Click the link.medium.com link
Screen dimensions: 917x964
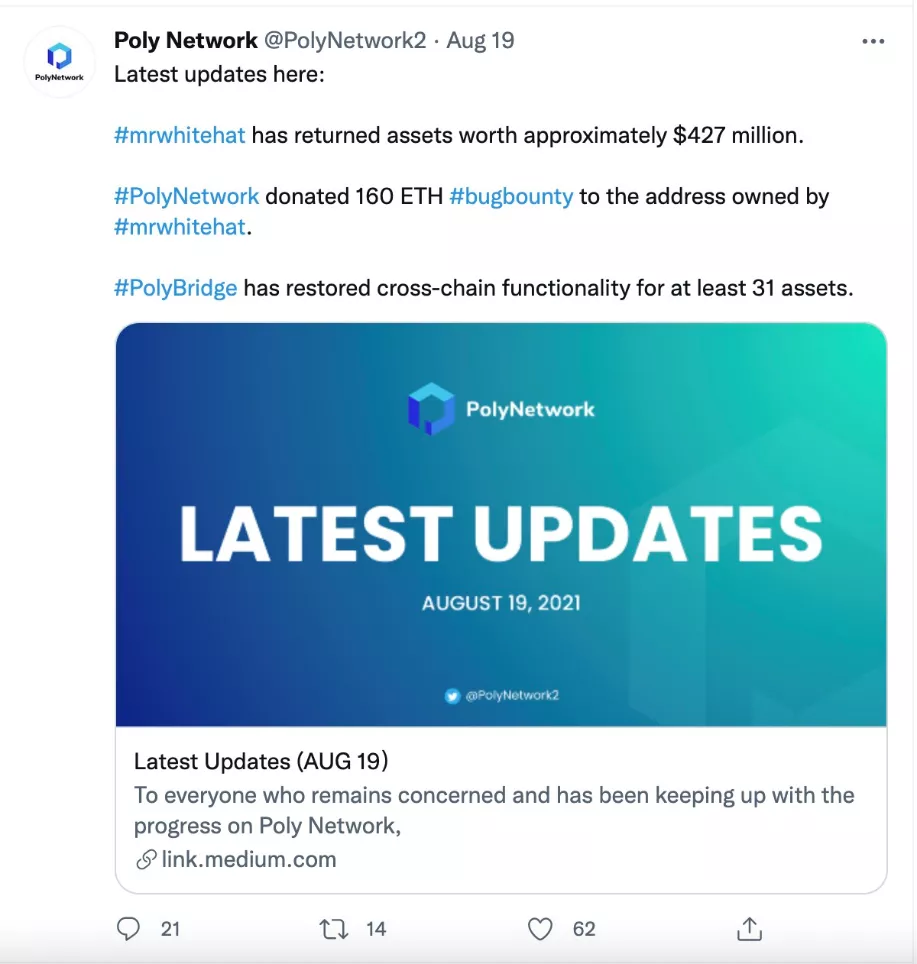(249, 859)
